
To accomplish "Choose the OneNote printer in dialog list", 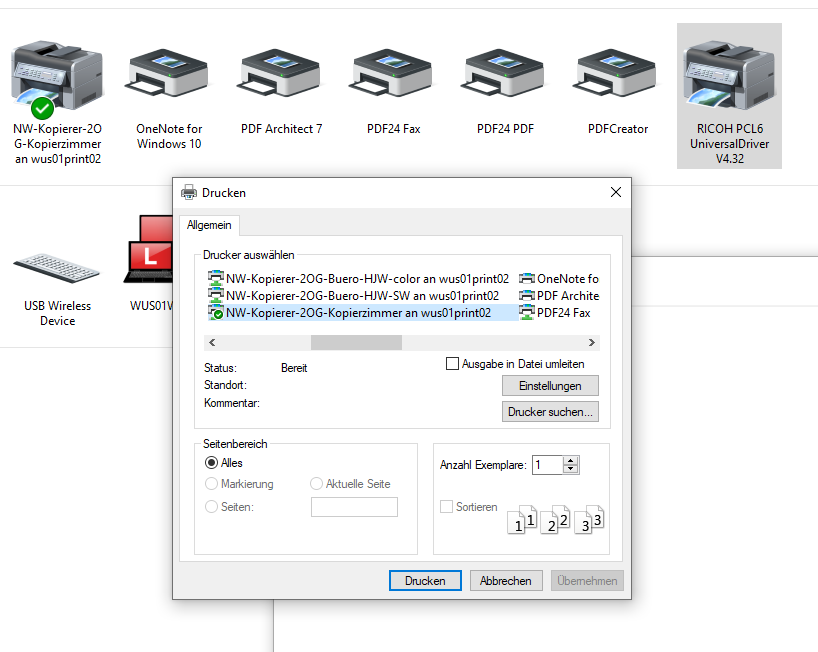I will click(x=559, y=279).
